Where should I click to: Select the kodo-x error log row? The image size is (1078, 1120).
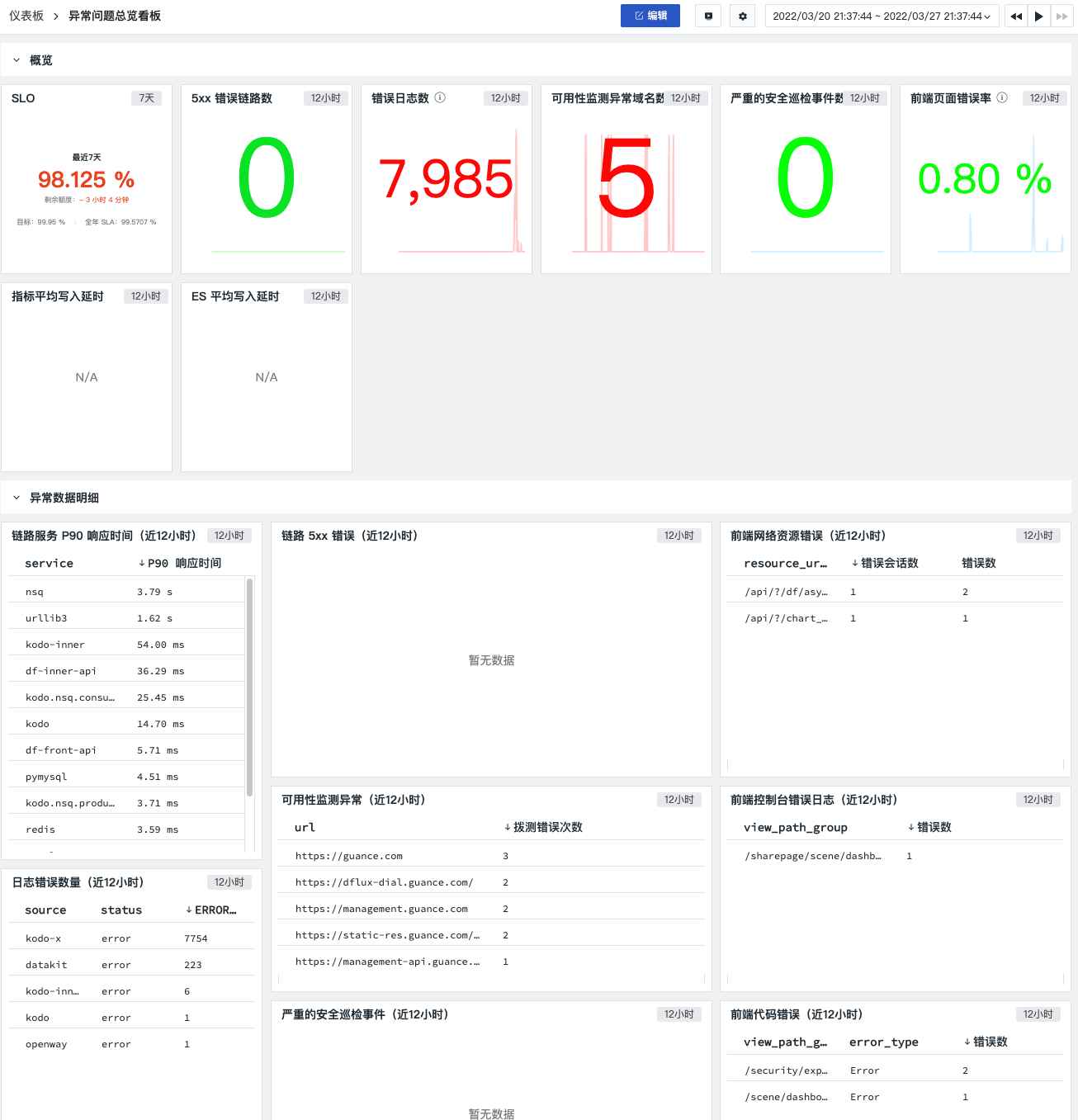(x=132, y=938)
